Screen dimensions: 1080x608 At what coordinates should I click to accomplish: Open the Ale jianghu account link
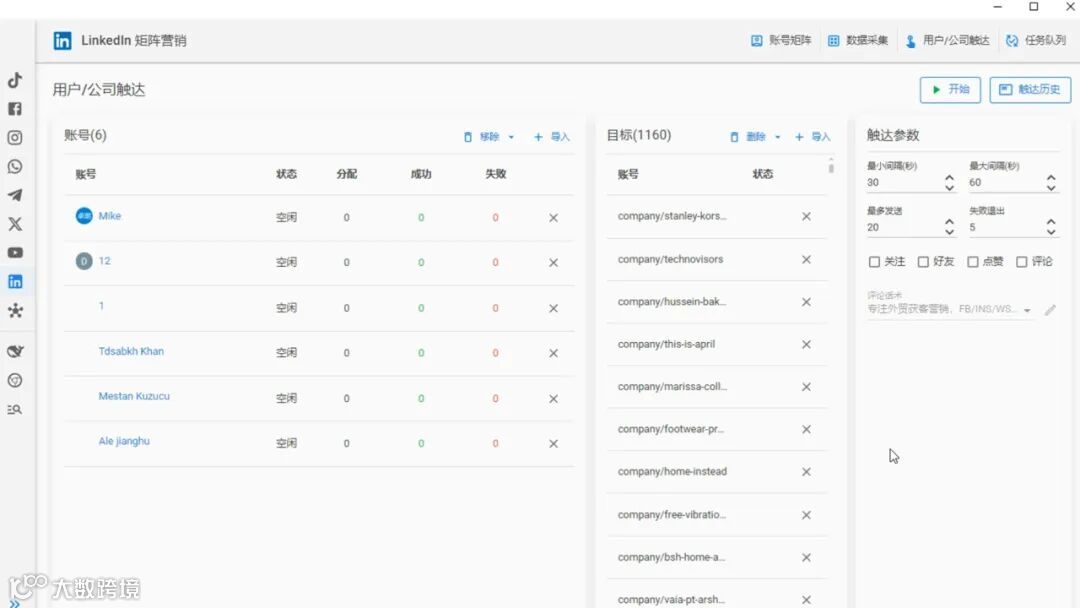[x=124, y=441]
